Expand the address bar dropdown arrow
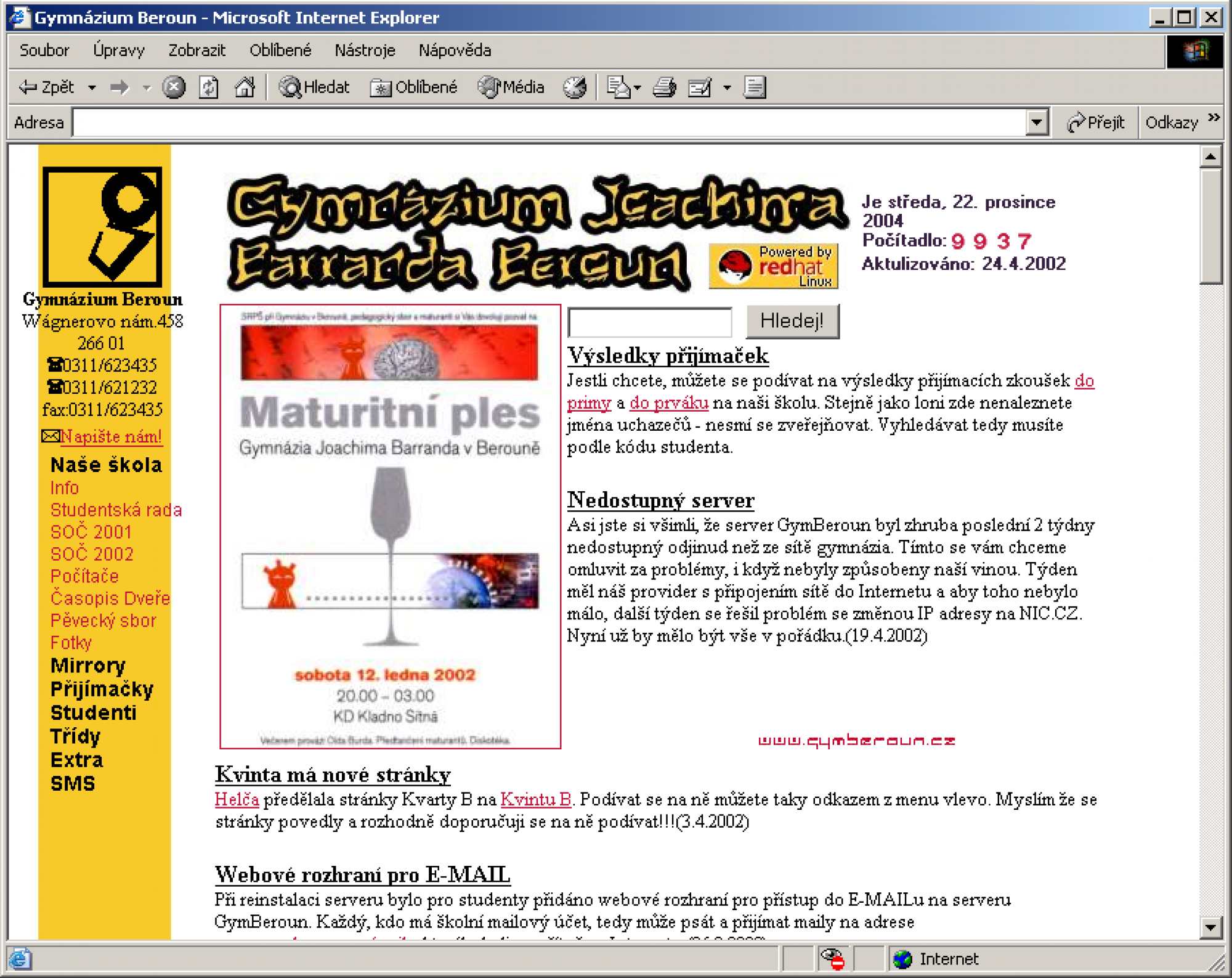 1037,122
